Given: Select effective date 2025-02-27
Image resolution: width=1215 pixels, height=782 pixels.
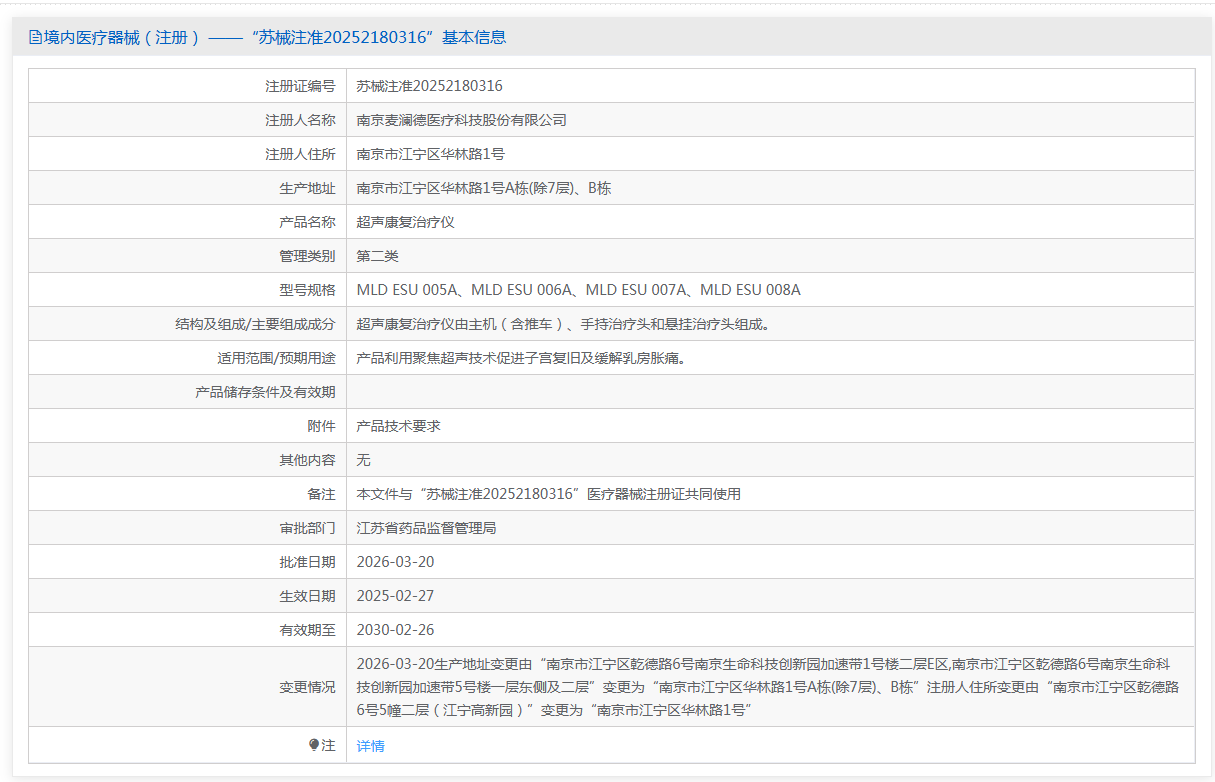Looking at the screenshot, I should pyautogui.click(x=396, y=596).
